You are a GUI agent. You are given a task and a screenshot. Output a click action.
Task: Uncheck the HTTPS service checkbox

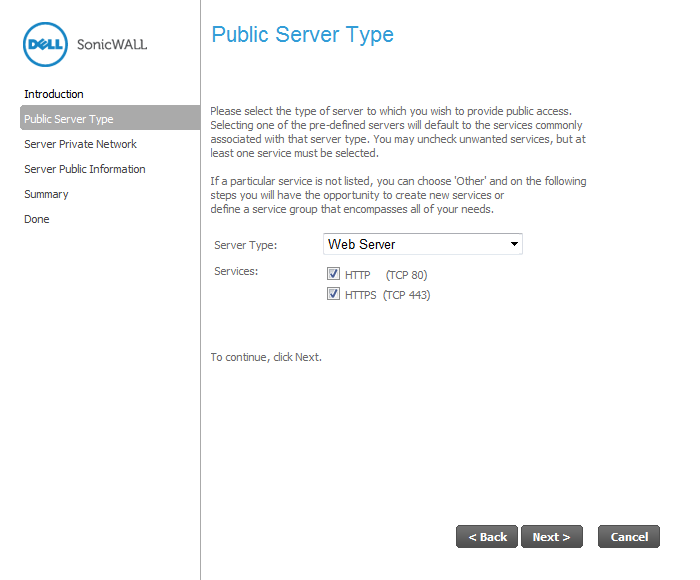[x=333, y=294]
